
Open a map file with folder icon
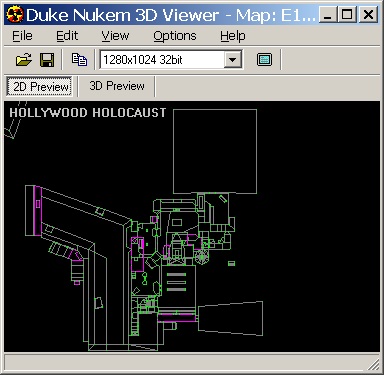point(24,60)
